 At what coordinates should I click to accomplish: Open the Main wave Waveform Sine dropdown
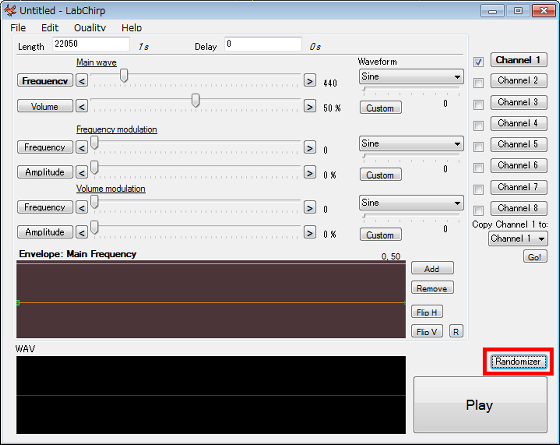pos(411,77)
